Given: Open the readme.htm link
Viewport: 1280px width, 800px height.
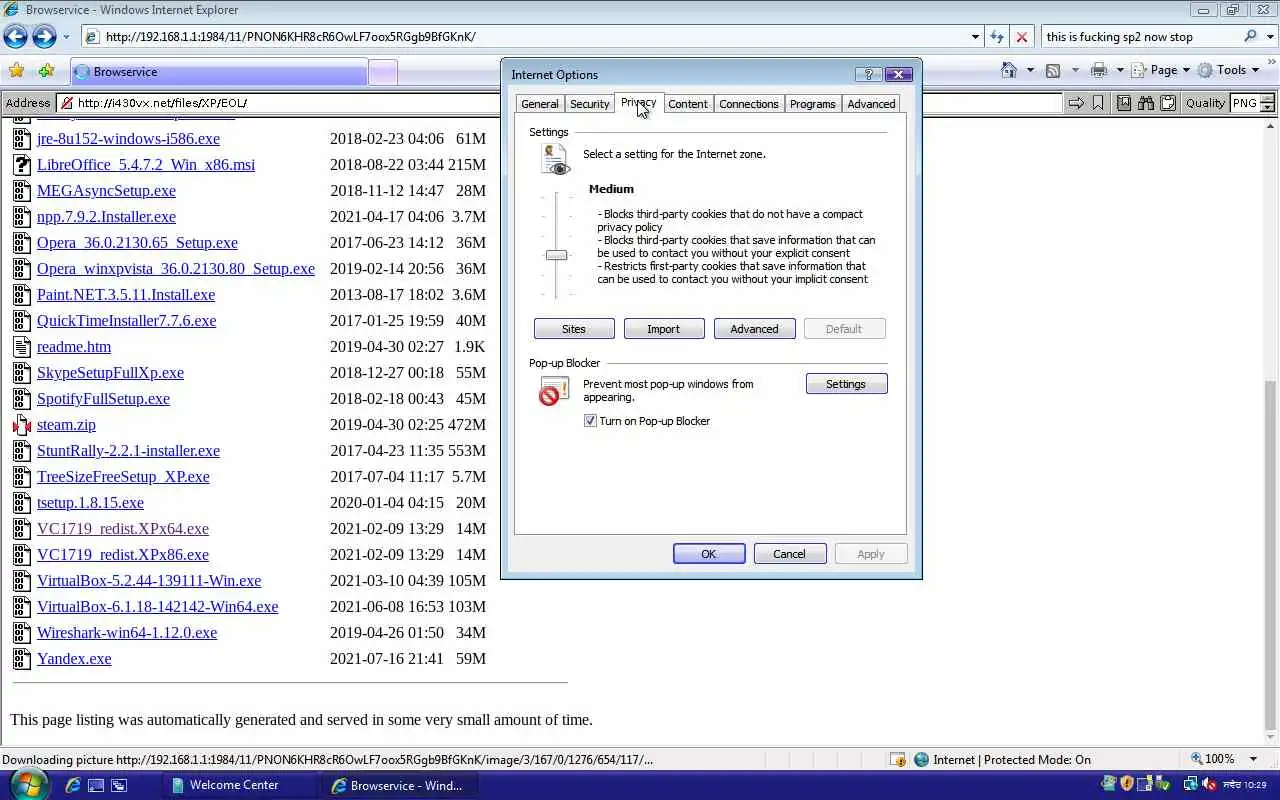Looking at the screenshot, I should 74,347.
